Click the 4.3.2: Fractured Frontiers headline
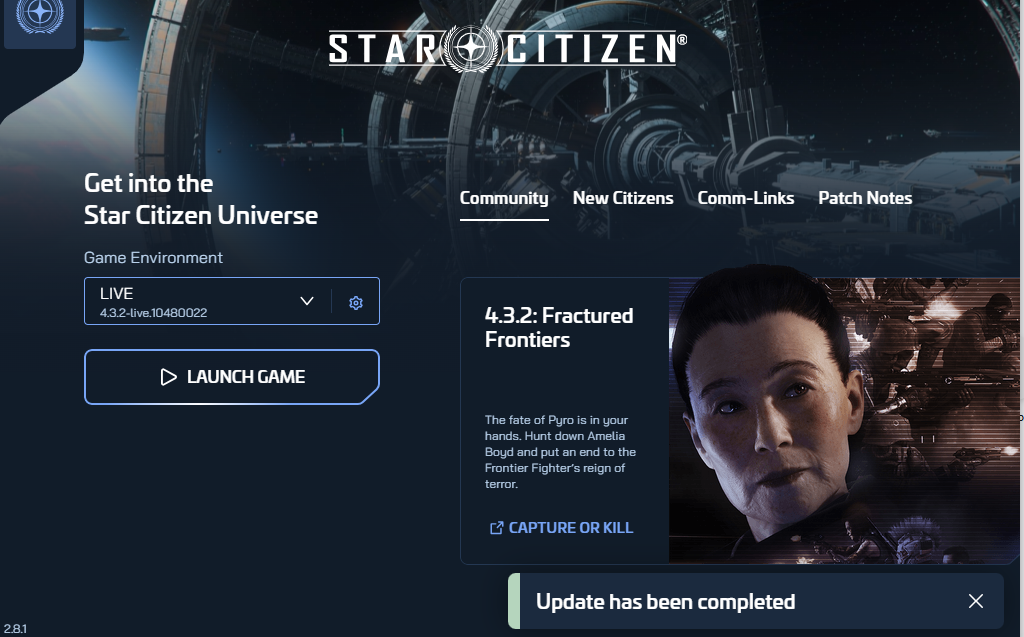The image size is (1024, 637). tap(559, 327)
